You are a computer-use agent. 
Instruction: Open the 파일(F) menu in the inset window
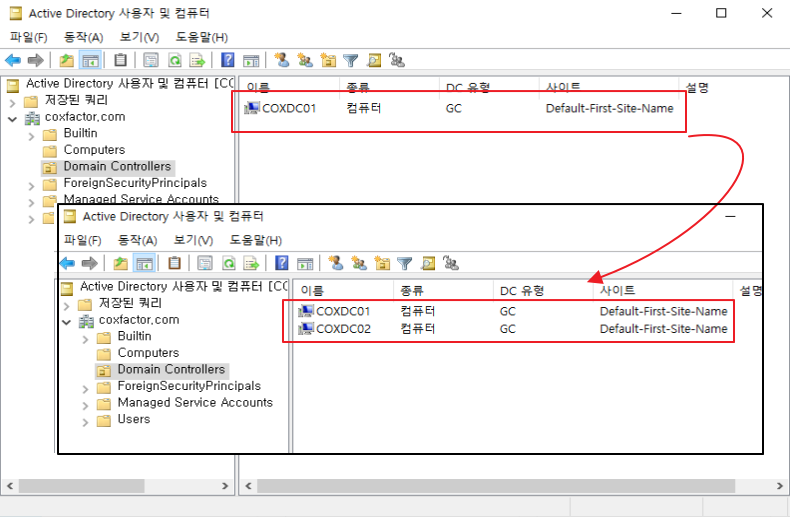tap(83, 240)
